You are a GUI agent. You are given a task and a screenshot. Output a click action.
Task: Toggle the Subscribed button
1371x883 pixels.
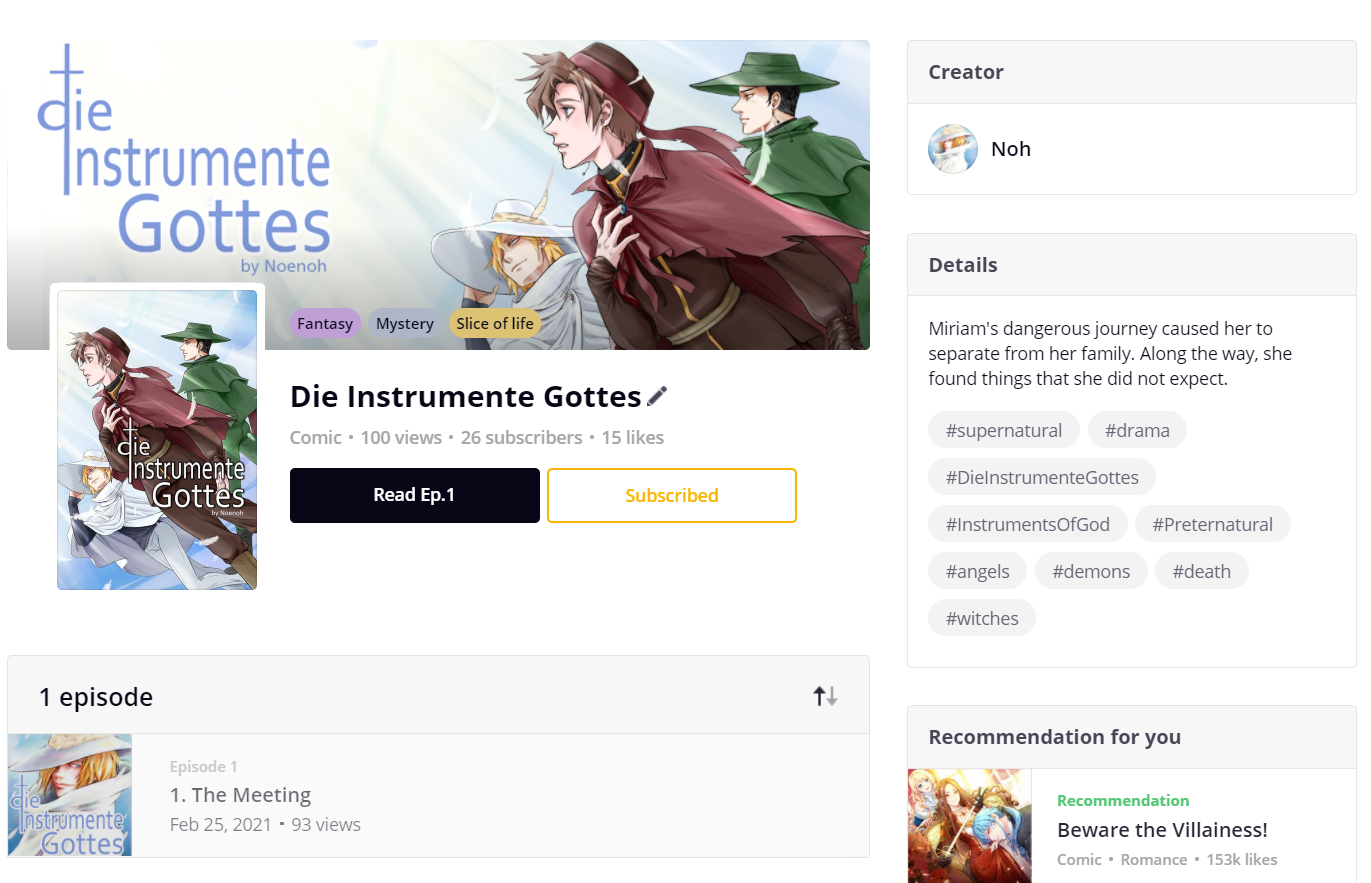[671, 495]
